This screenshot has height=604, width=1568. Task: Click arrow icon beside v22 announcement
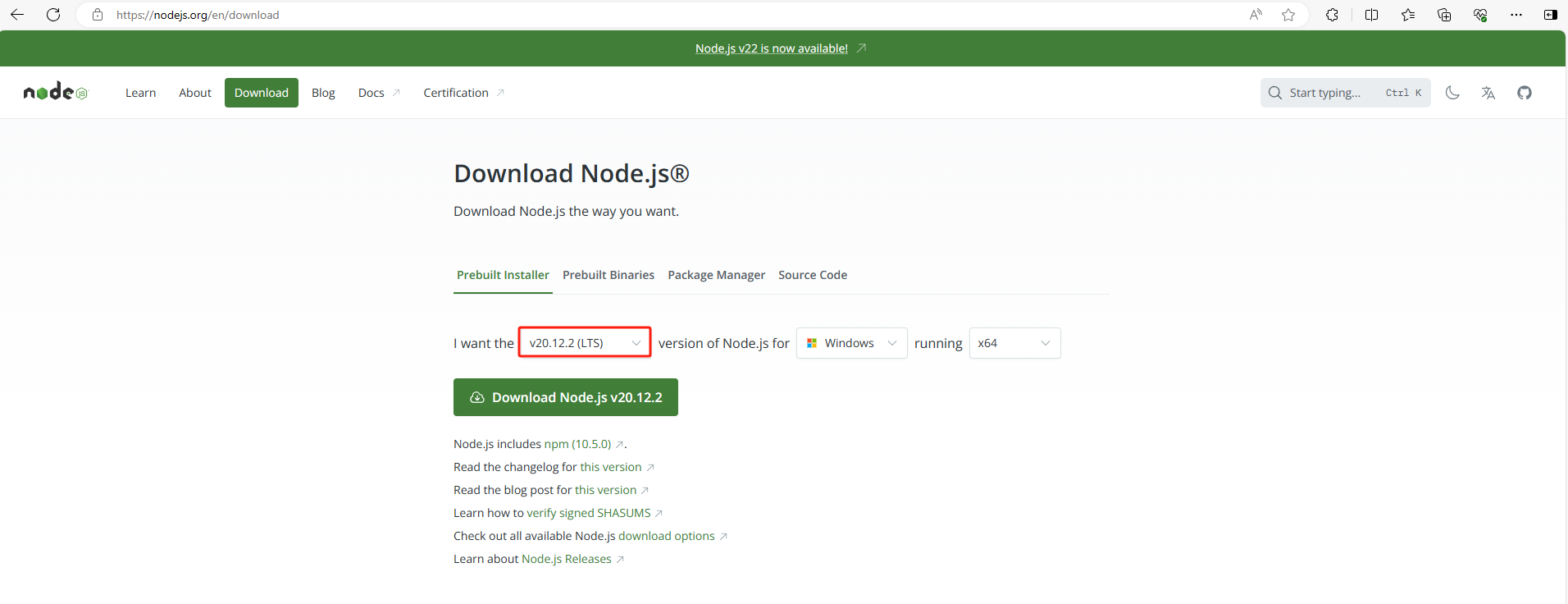pyautogui.click(x=861, y=48)
